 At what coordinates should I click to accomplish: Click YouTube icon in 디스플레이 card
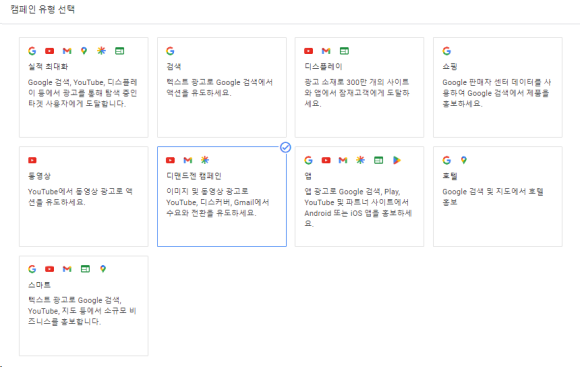(x=308, y=51)
